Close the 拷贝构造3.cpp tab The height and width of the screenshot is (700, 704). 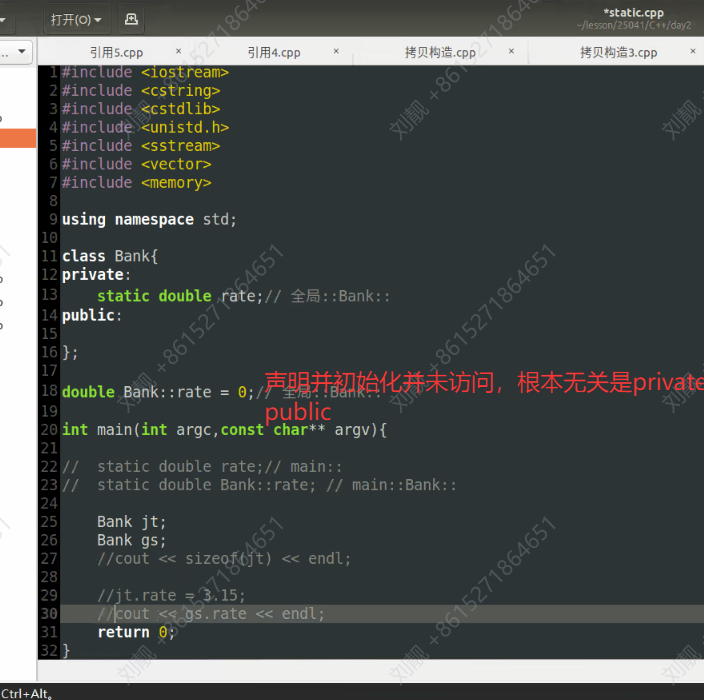pyautogui.click(x=693, y=51)
